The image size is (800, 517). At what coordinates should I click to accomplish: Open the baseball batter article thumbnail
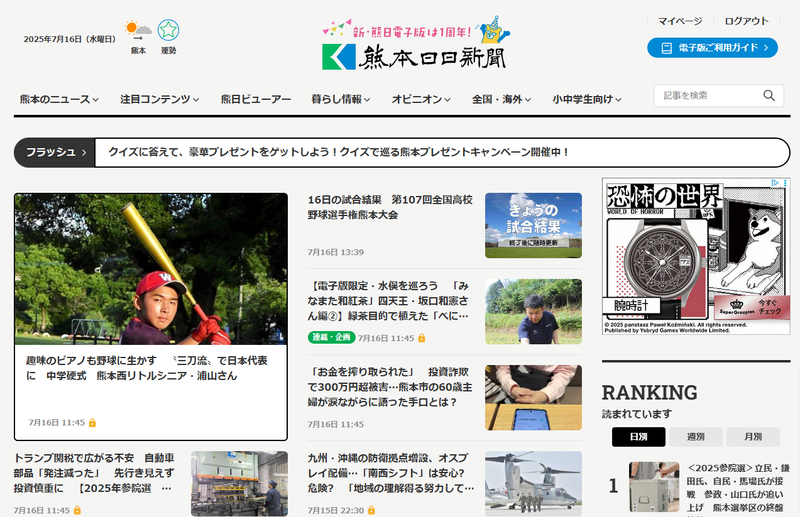click(x=151, y=268)
